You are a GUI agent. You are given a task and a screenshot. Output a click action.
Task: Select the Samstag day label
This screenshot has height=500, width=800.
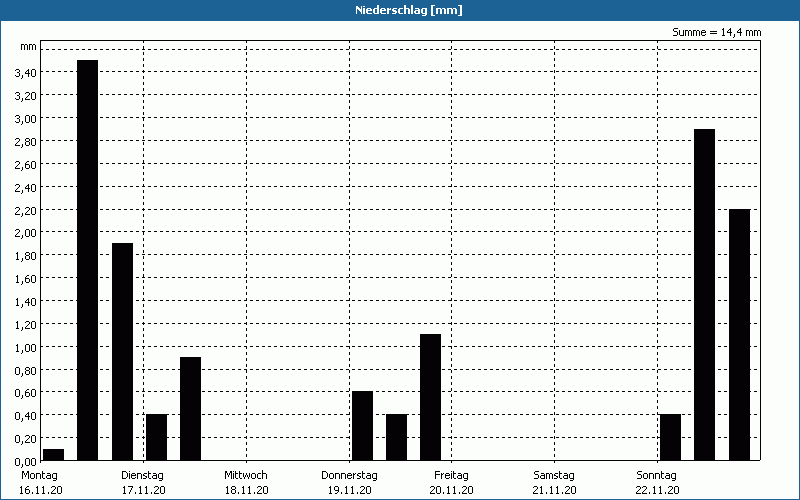coord(554,476)
